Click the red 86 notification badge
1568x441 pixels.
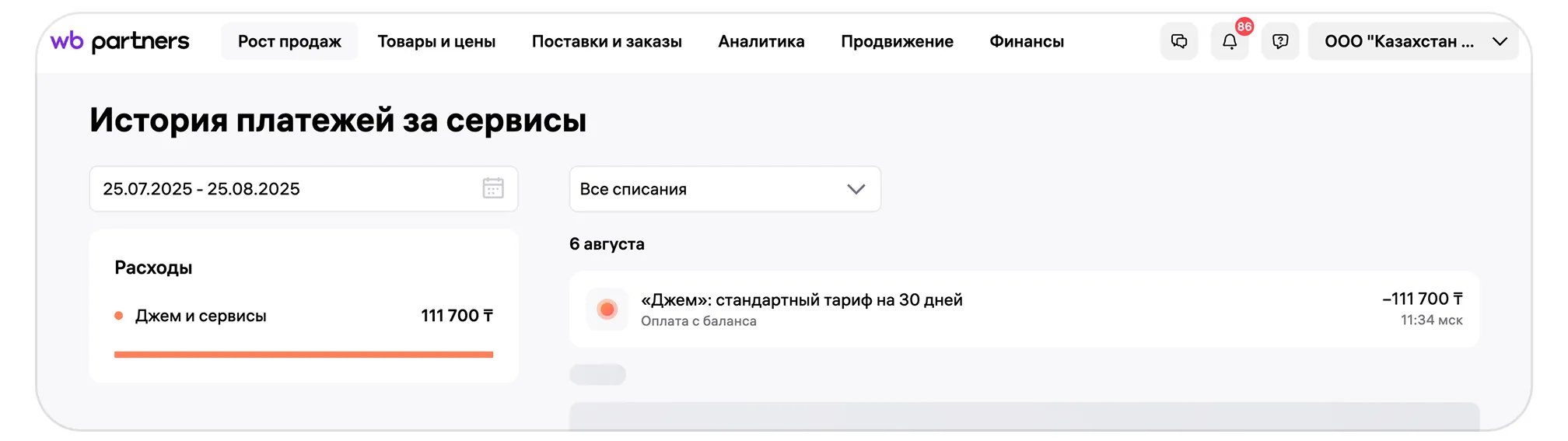coord(1244,26)
